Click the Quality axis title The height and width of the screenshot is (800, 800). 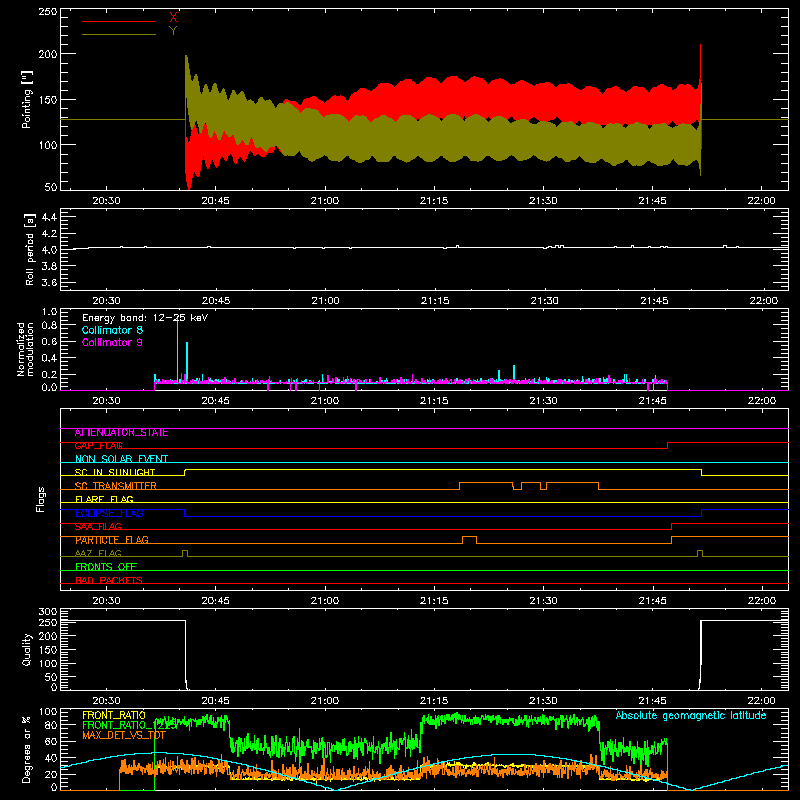(27, 649)
